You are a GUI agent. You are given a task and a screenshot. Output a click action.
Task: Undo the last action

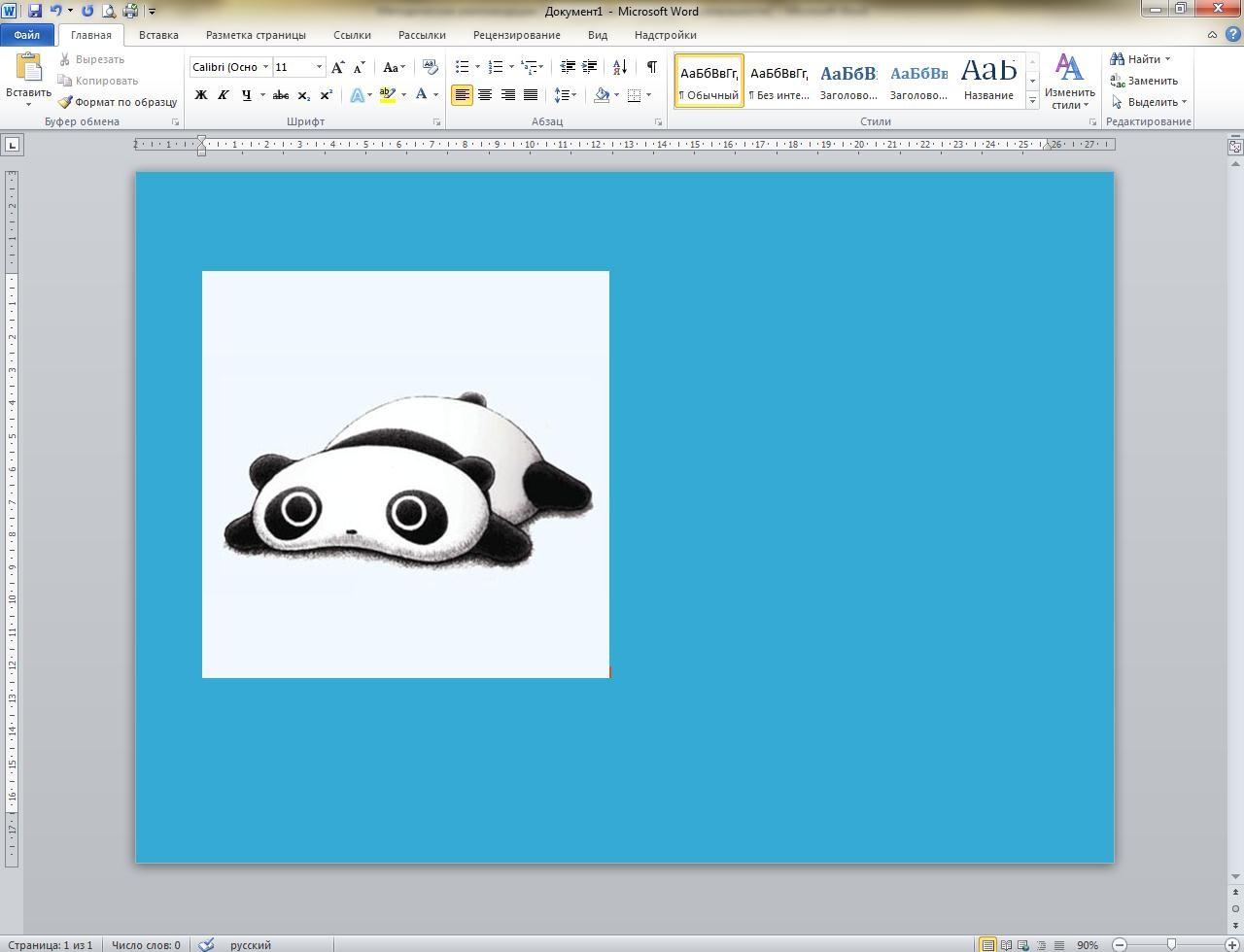[55, 11]
